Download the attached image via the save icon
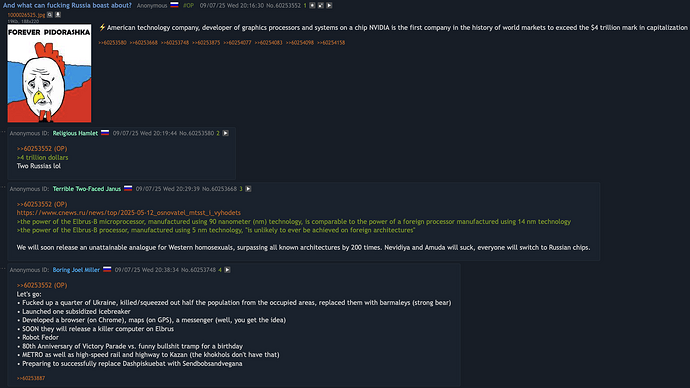The height and width of the screenshot is (388, 690). point(58,15)
